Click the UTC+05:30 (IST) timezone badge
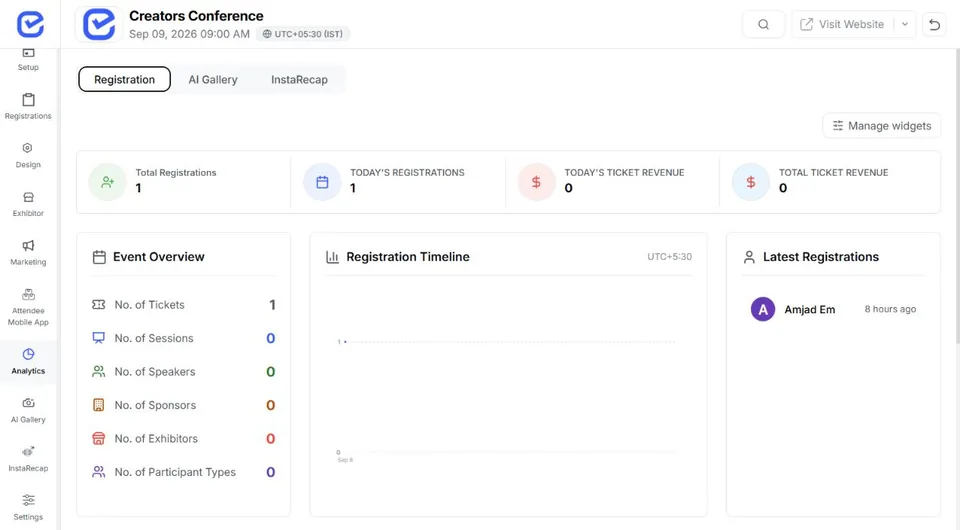 point(303,34)
